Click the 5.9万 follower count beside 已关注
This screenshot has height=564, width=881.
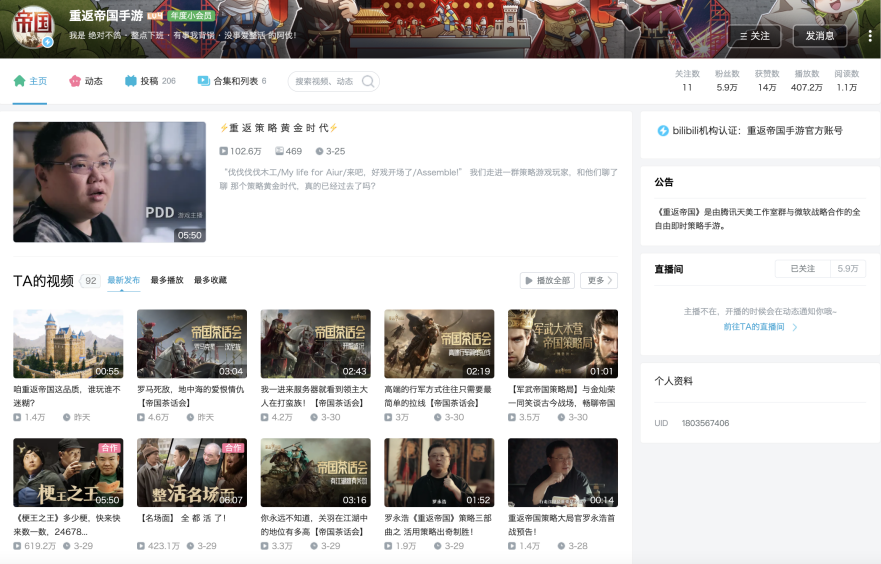[x=848, y=269]
